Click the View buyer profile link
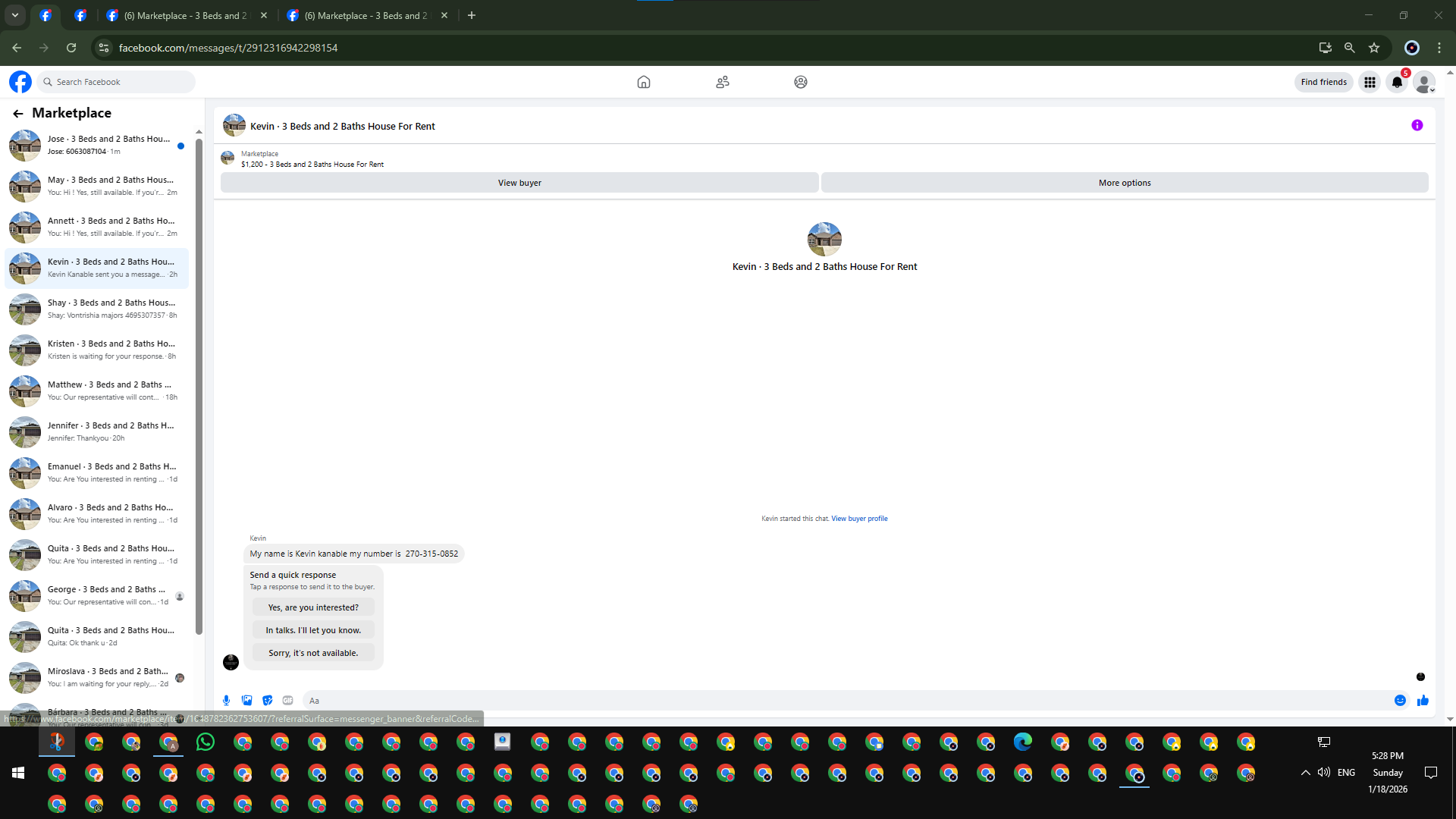Viewport: 1456px width, 819px height. tap(859, 519)
